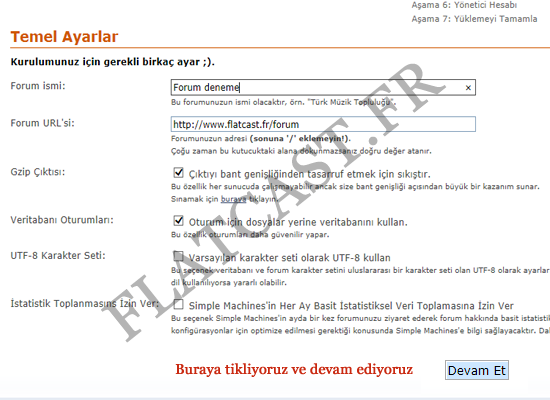Click the Devam Et button
The width and height of the screenshot is (550, 400).
point(477,370)
